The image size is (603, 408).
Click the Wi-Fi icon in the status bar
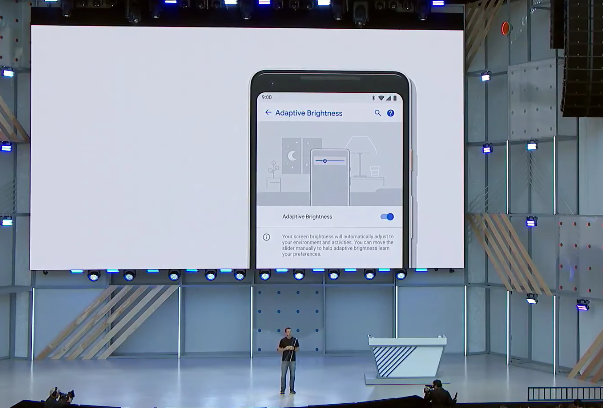click(382, 97)
